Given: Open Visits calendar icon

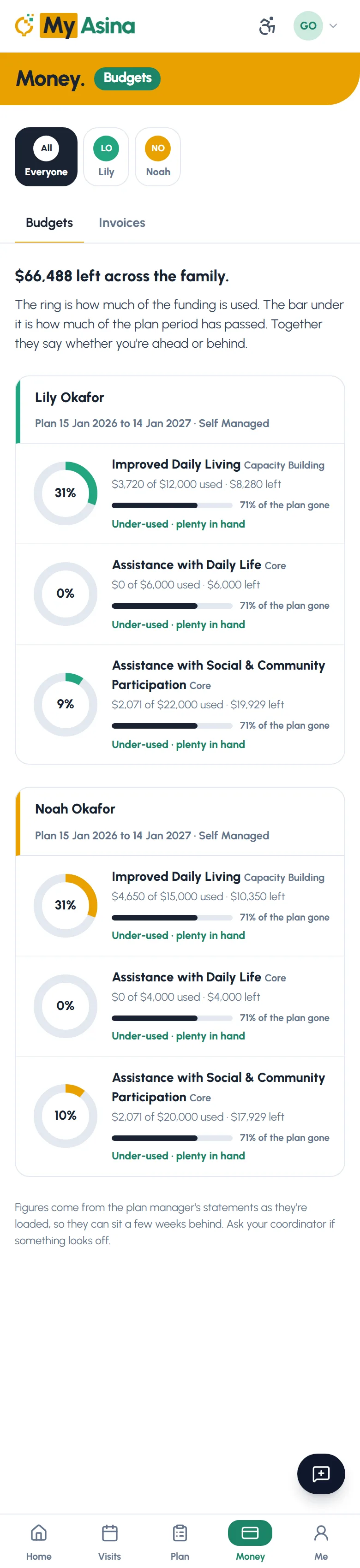Looking at the screenshot, I should click(110, 1533).
